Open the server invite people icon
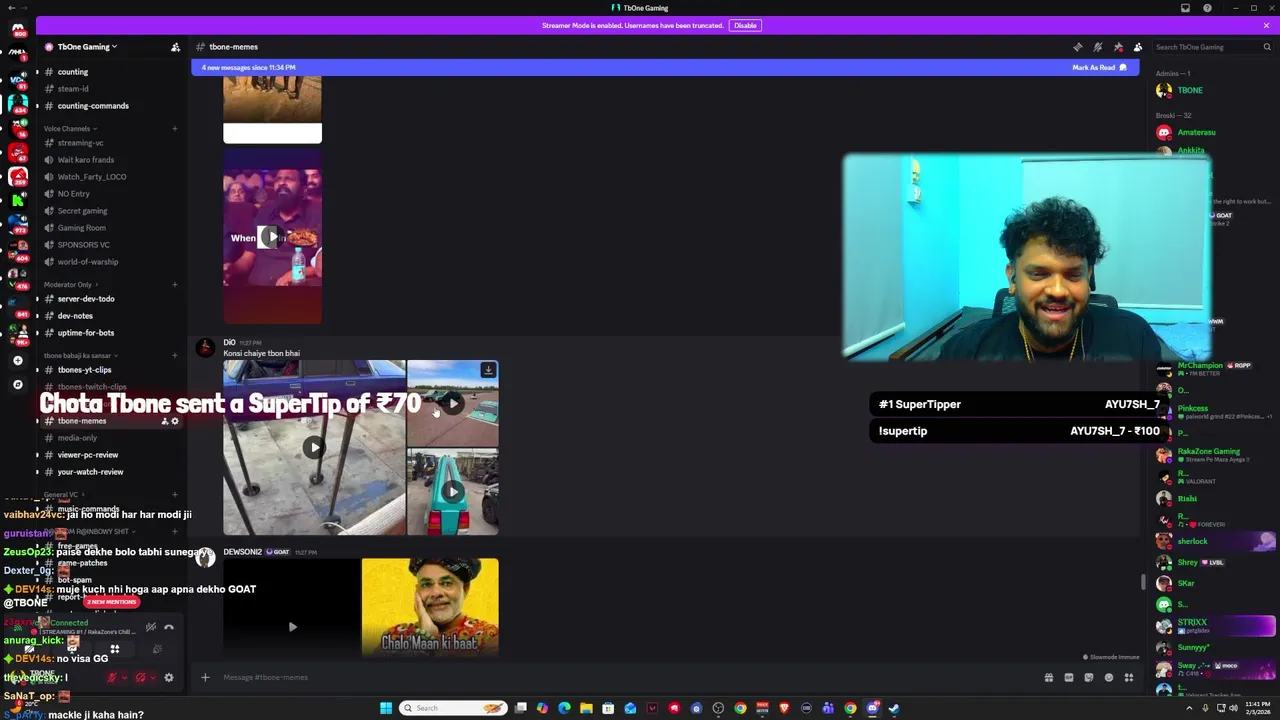This screenshot has height=720, width=1280. 175,47
